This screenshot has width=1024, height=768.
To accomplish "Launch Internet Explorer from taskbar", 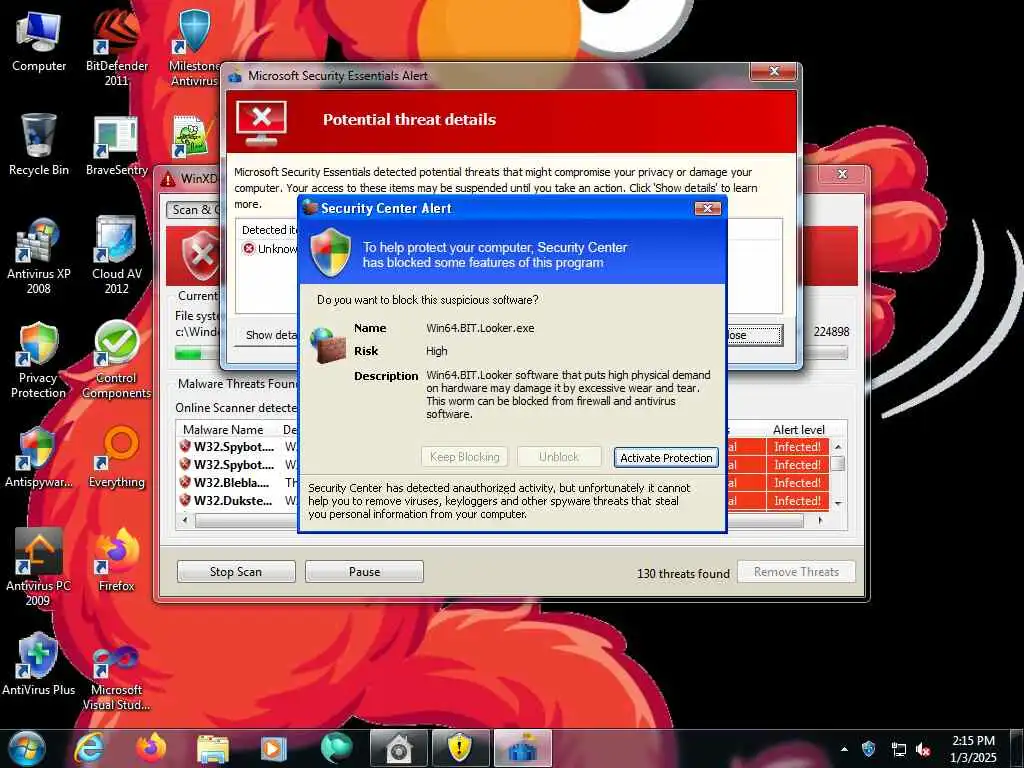I will click(x=88, y=748).
